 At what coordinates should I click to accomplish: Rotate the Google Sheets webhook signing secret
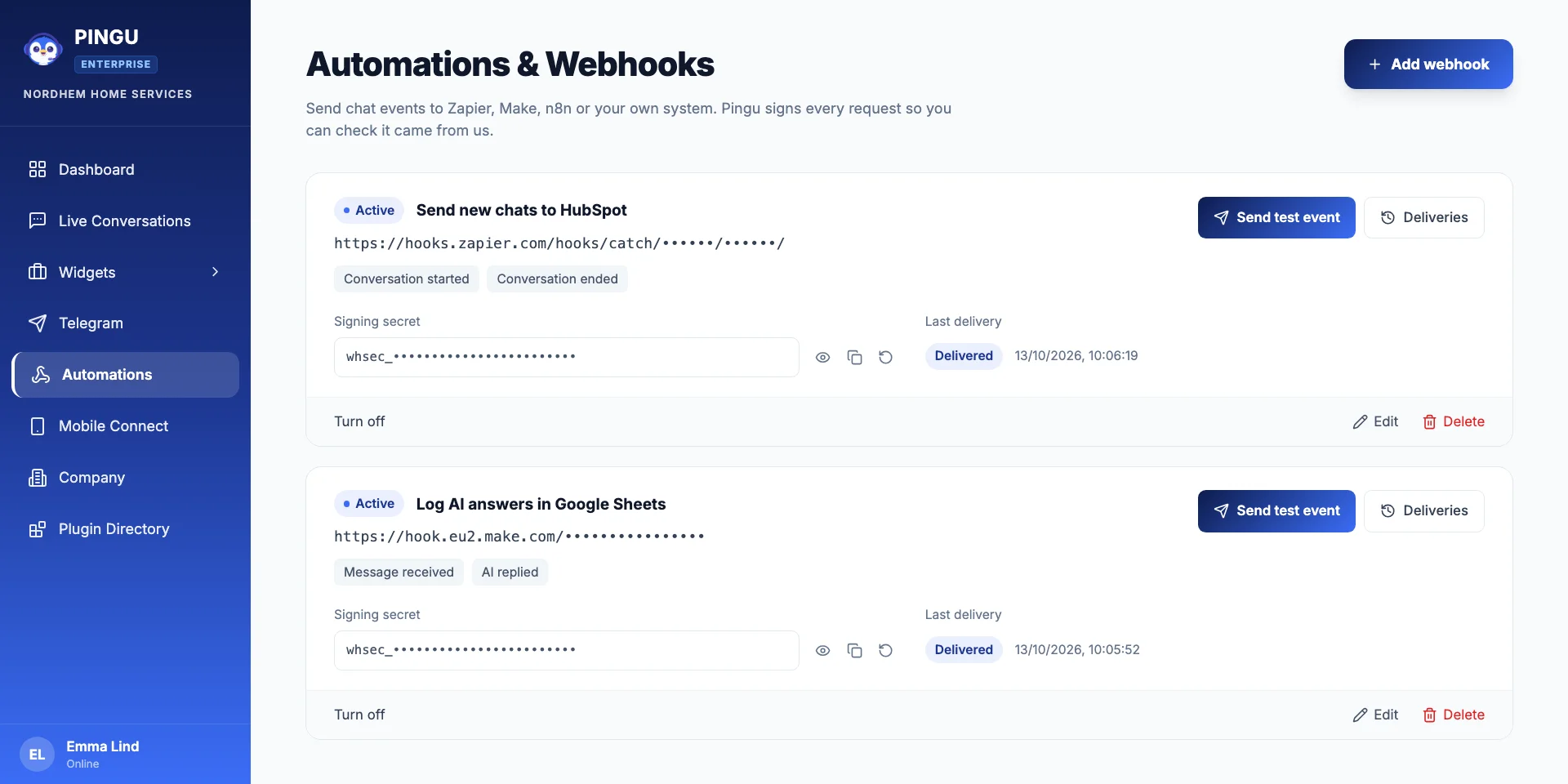(x=885, y=650)
